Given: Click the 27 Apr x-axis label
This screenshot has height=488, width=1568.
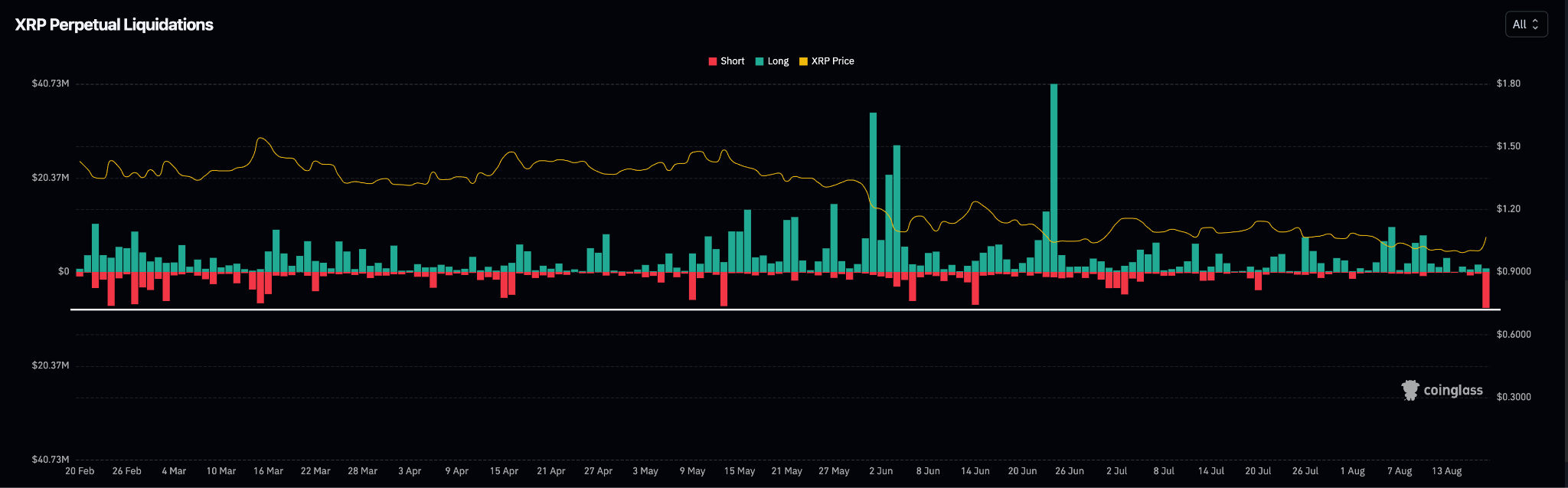Looking at the screenshot, I should (599, 471).
